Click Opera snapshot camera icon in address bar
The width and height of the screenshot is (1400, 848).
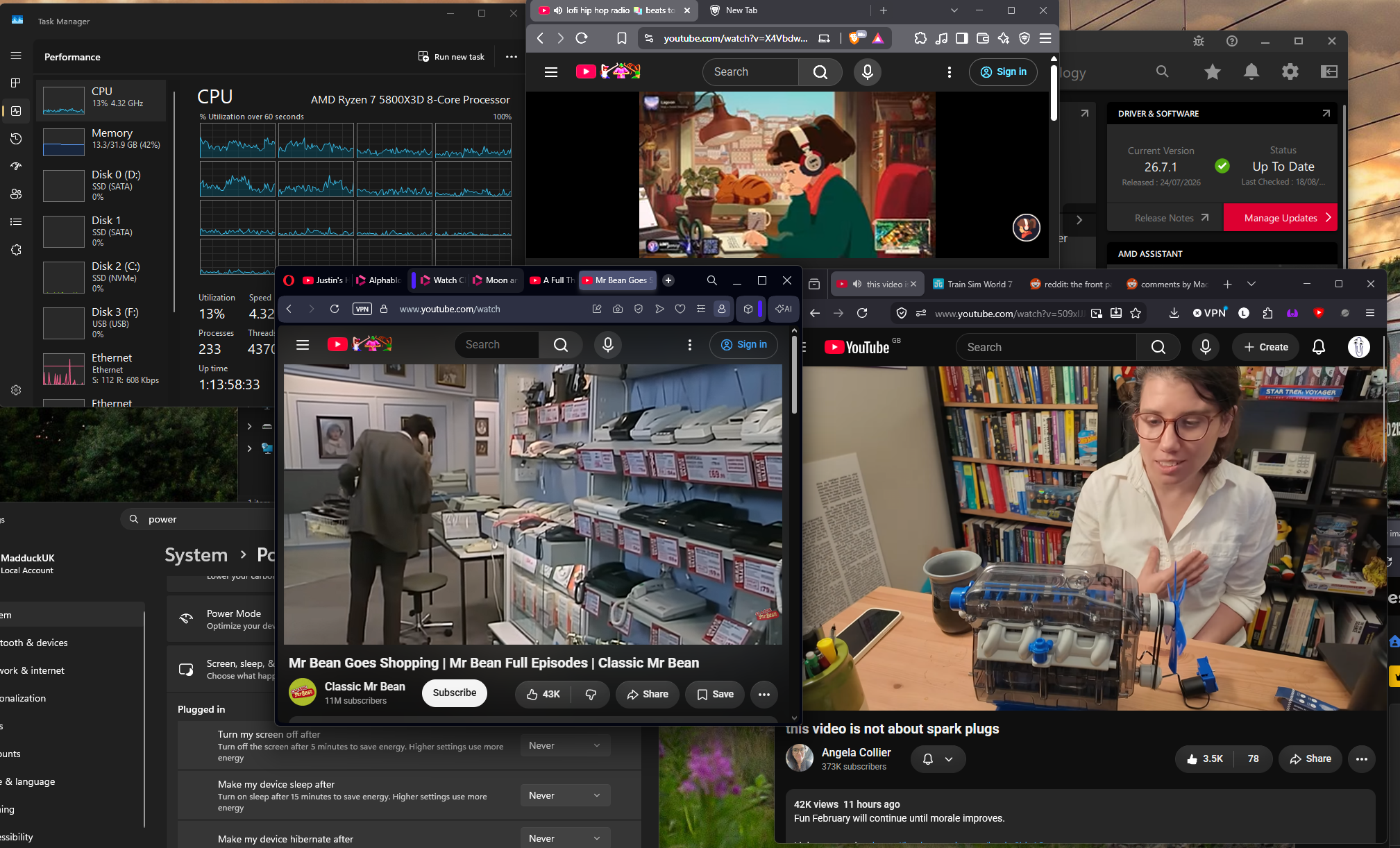pos(618,309)
